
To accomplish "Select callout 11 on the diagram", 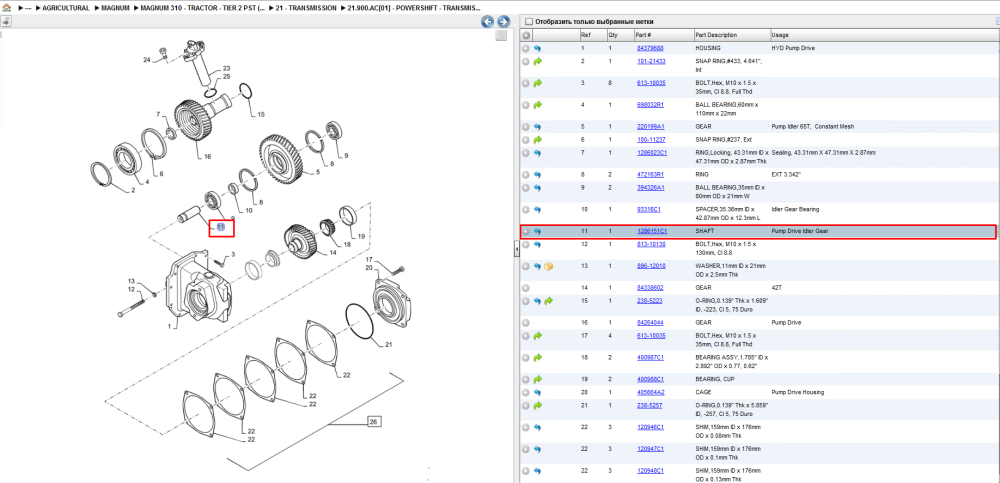I will 221,227.
